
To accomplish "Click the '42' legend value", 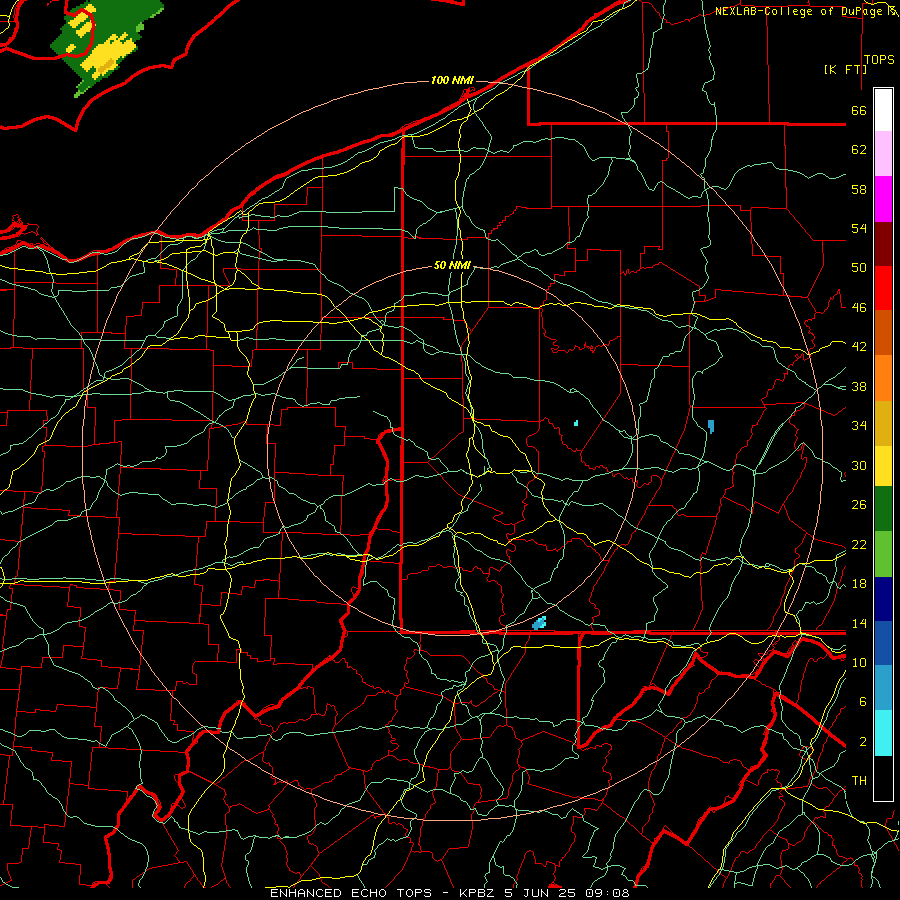I will (859, 347).
